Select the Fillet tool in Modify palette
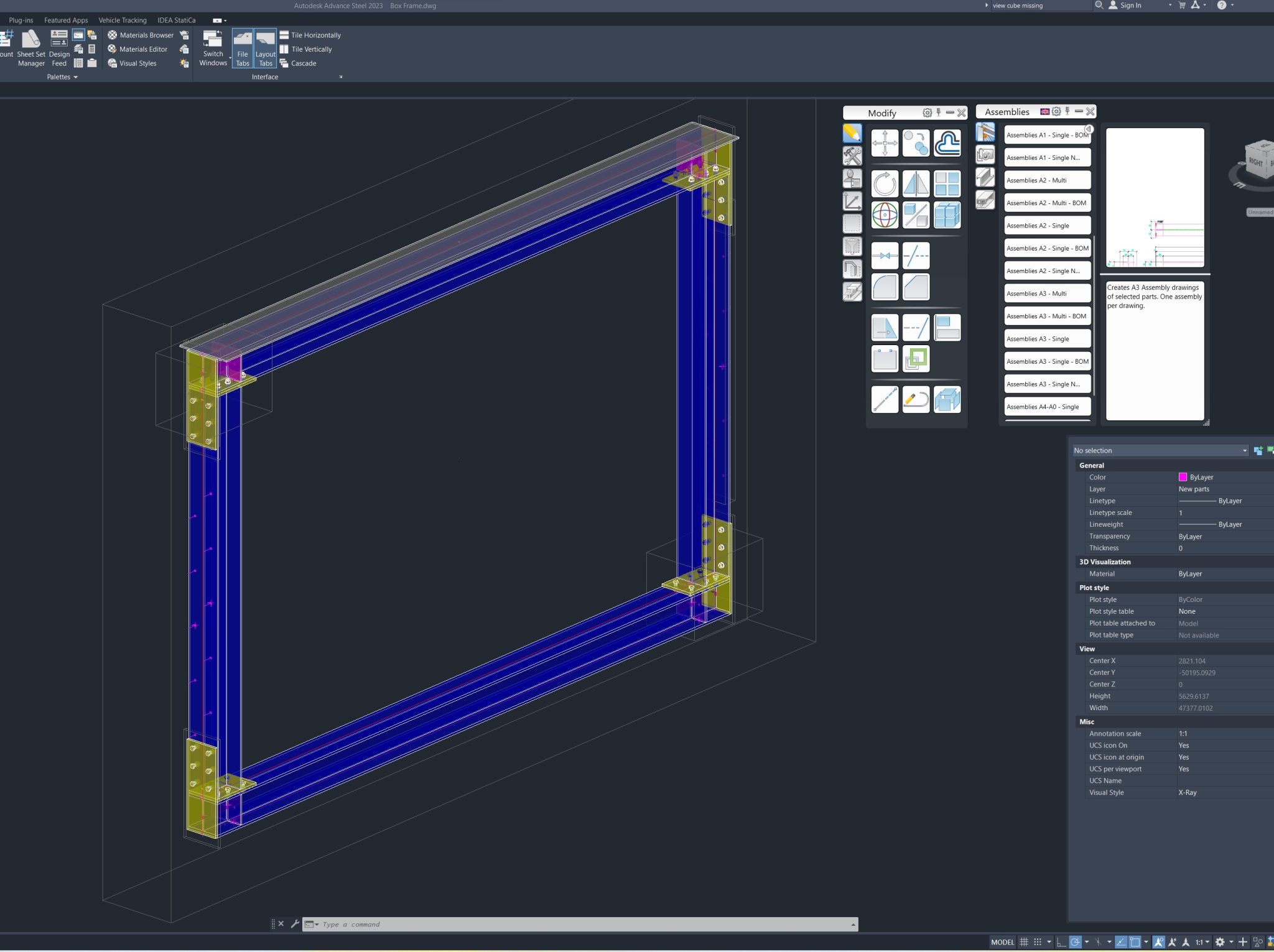The width and height of the screenshot is (1274, 952). coord(885,286)
